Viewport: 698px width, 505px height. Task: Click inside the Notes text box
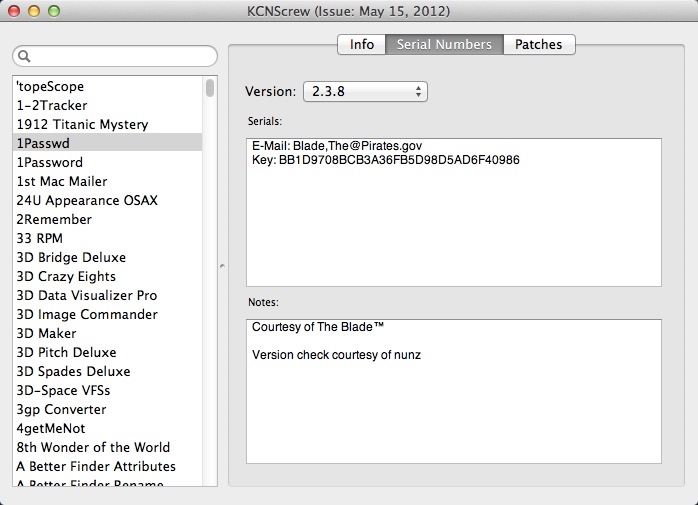(x=454, y=391)
